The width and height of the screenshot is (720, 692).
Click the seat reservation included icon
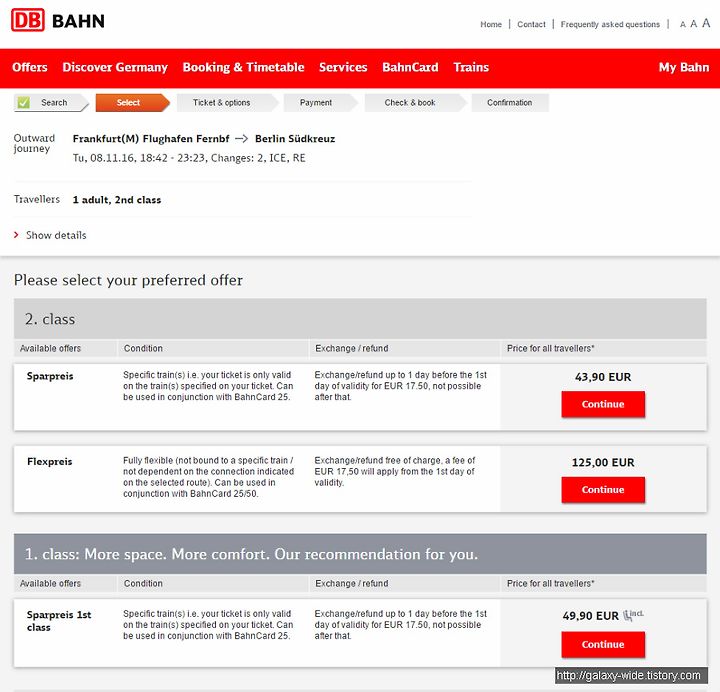click(x=633, y=615)
